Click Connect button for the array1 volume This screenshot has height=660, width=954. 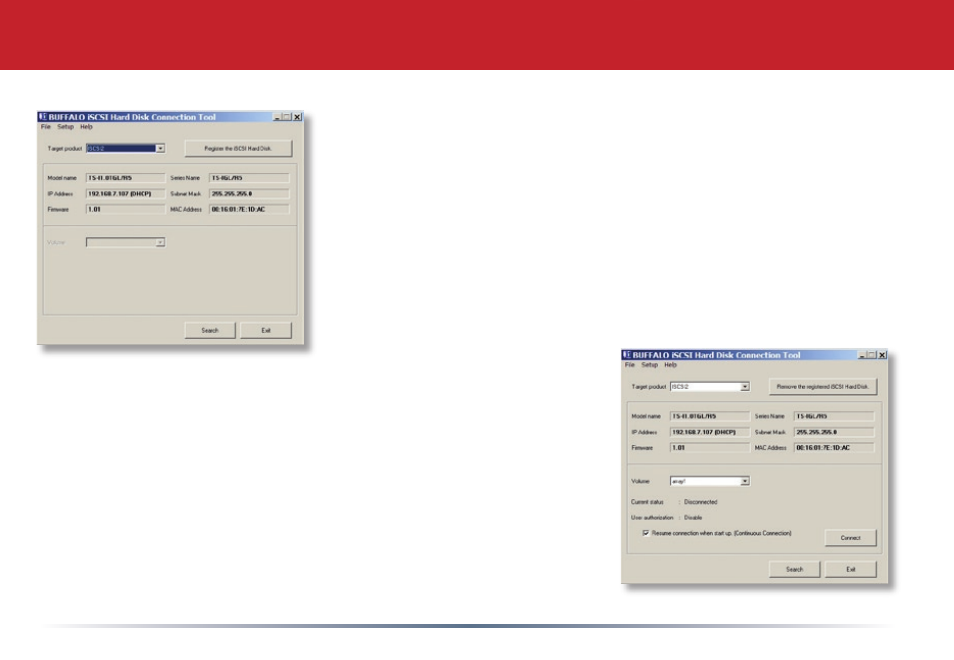[850, 538]
